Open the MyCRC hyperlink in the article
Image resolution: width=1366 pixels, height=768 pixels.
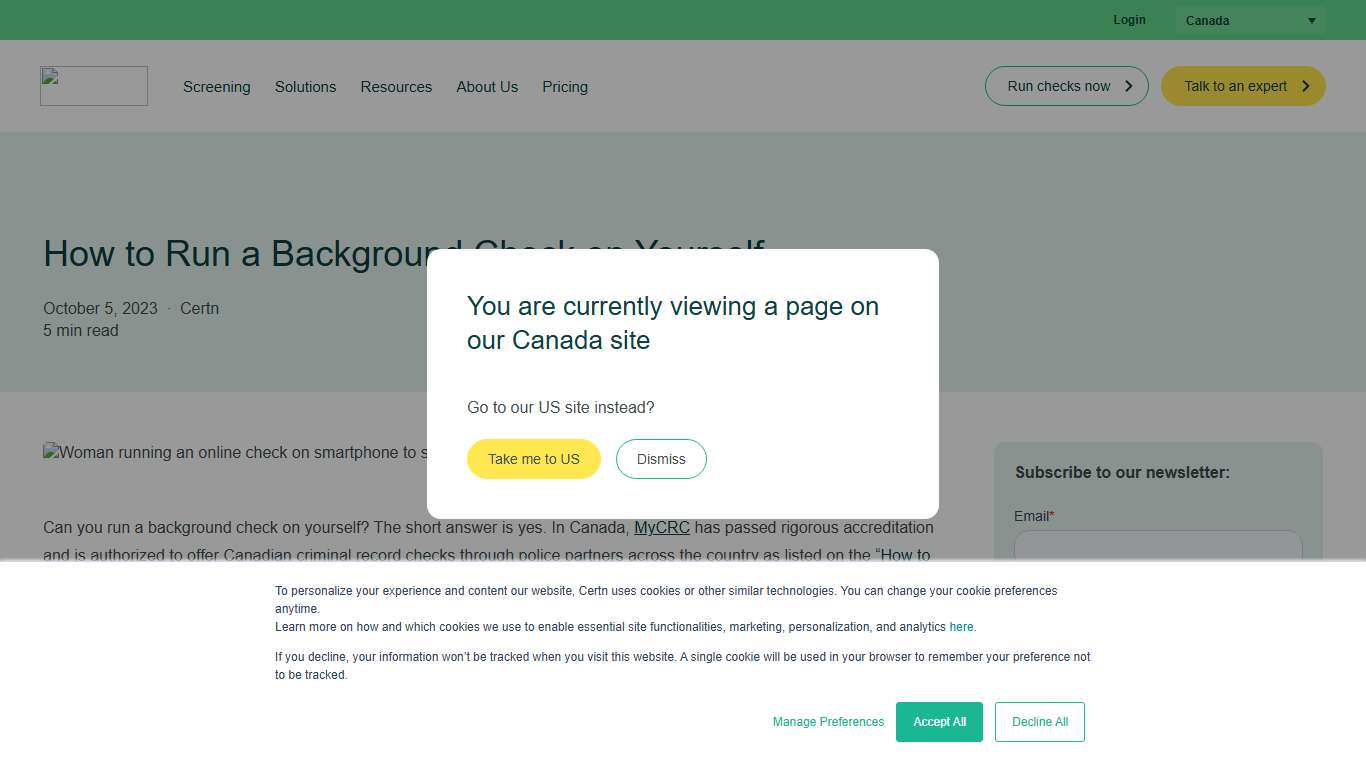pyautogui.click(x=661, y=527)
